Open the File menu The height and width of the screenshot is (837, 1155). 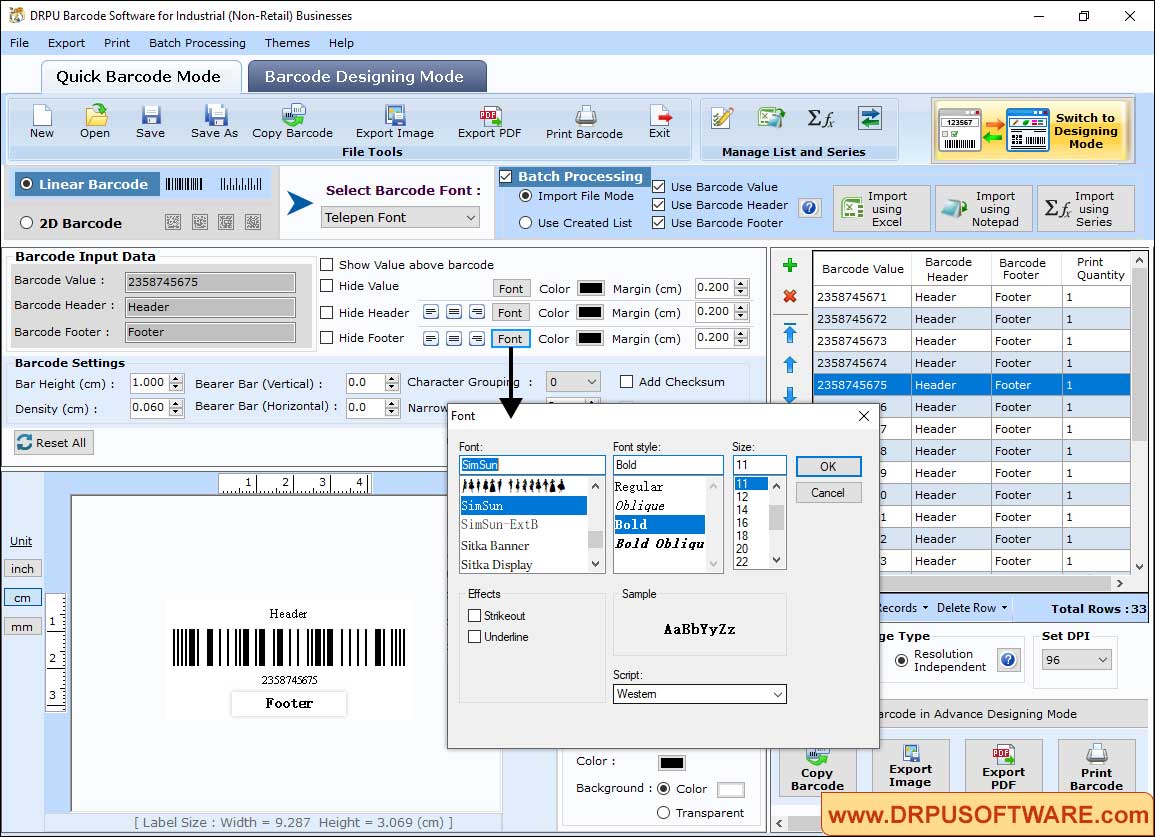click(19, 43)
